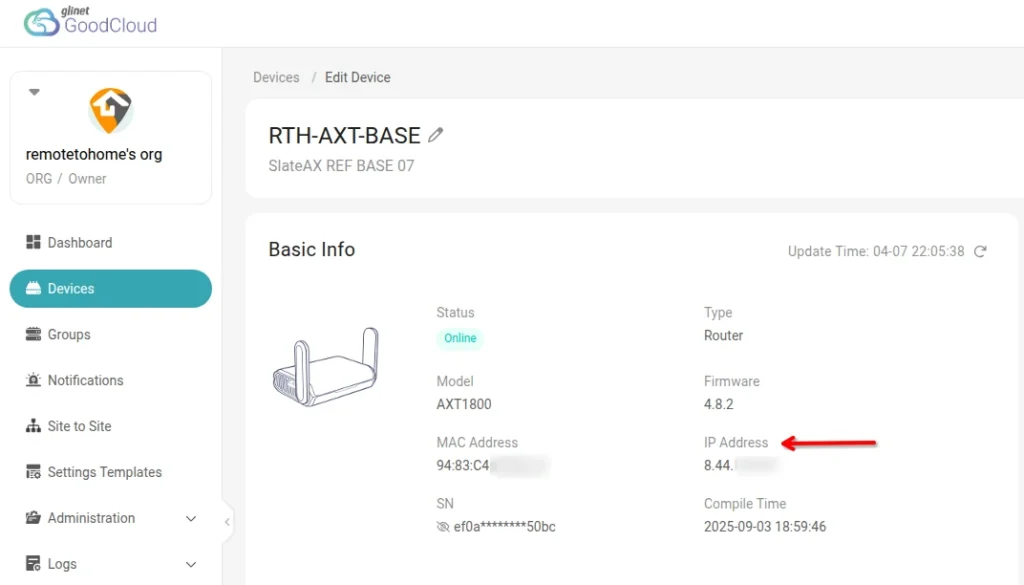Click the SlateAX REF BASE 07 description
Image resolution: width=1024 pixels, height=585 pixels.
coord(341,166)
